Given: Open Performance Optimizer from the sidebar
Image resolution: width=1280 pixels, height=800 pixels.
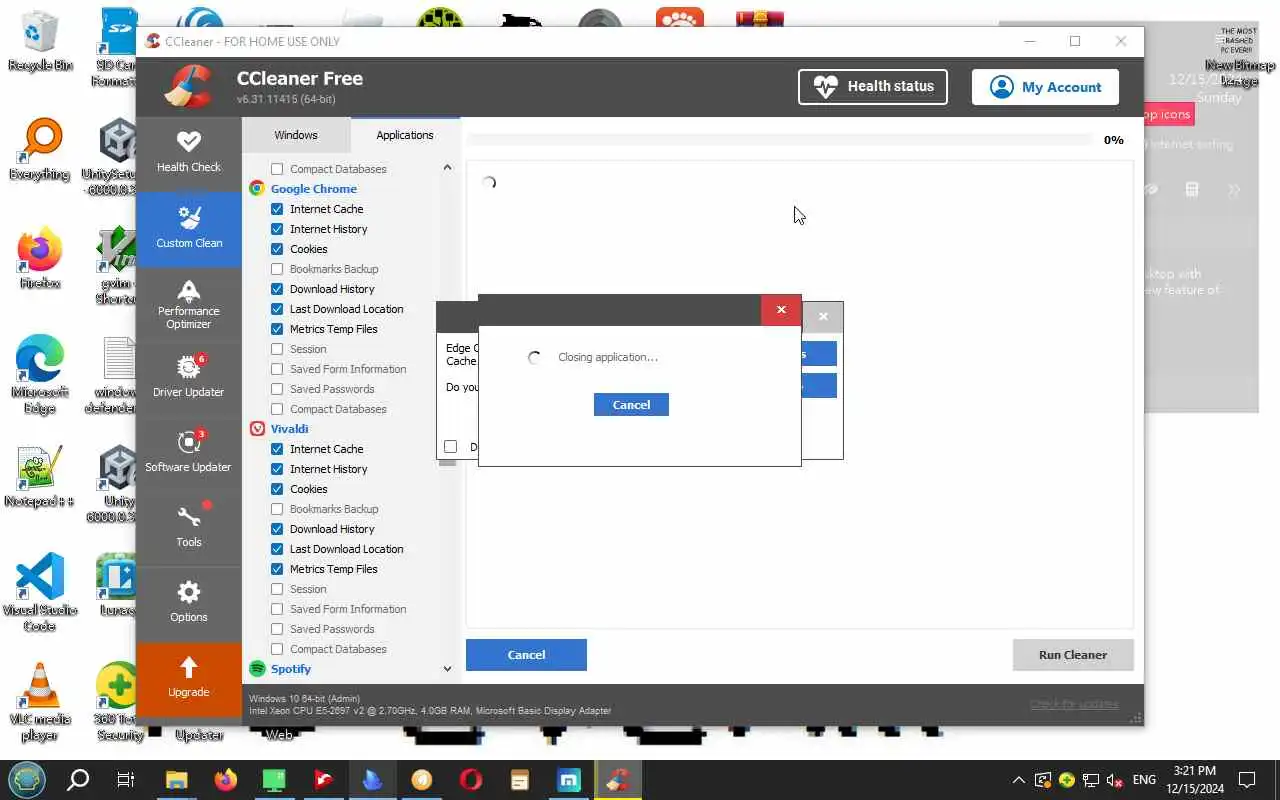Looking at the screenshot, I should (189, 304).
